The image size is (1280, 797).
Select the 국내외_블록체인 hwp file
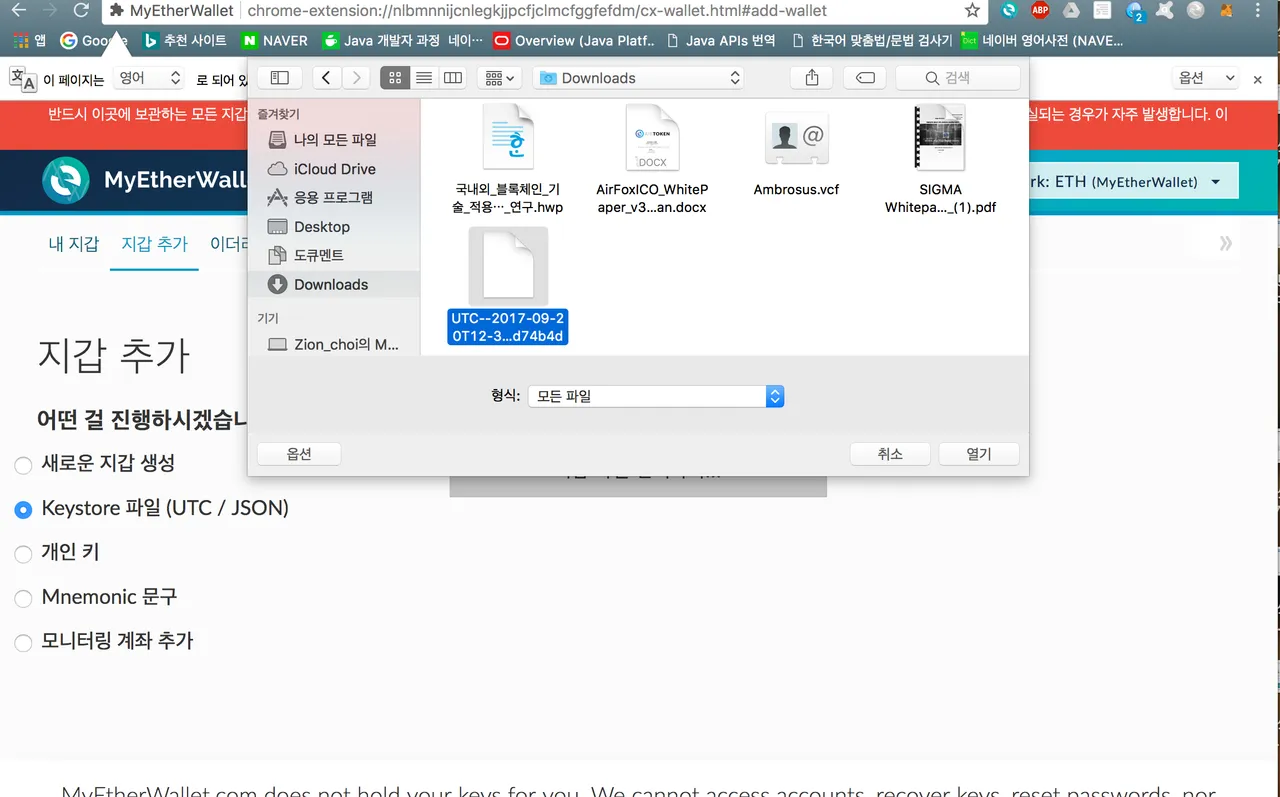pyautogui.click(x=509, y=158)
